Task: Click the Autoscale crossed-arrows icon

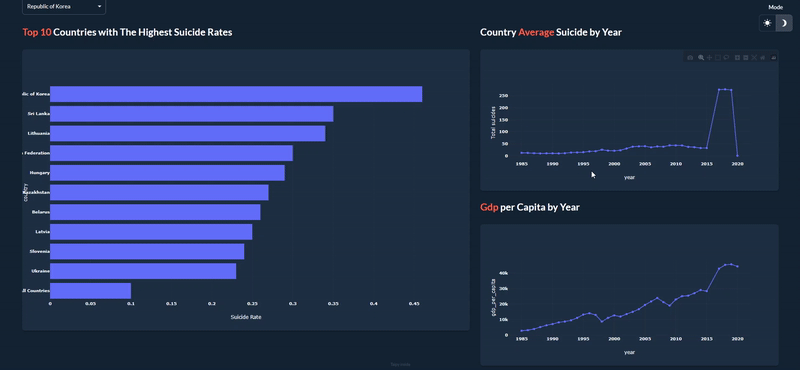Action: pos(754,58)
